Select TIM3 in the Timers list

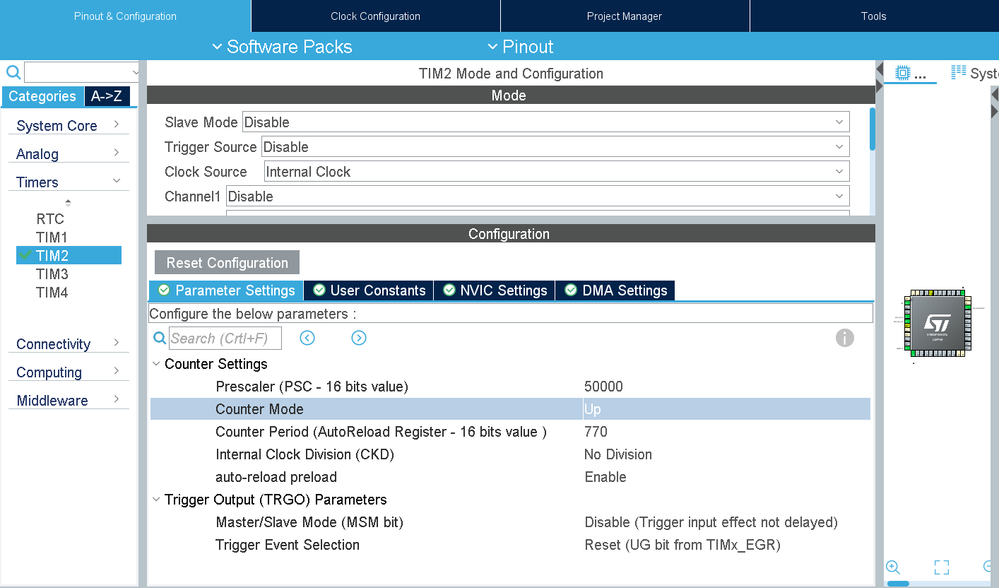[x=52, y=274]
